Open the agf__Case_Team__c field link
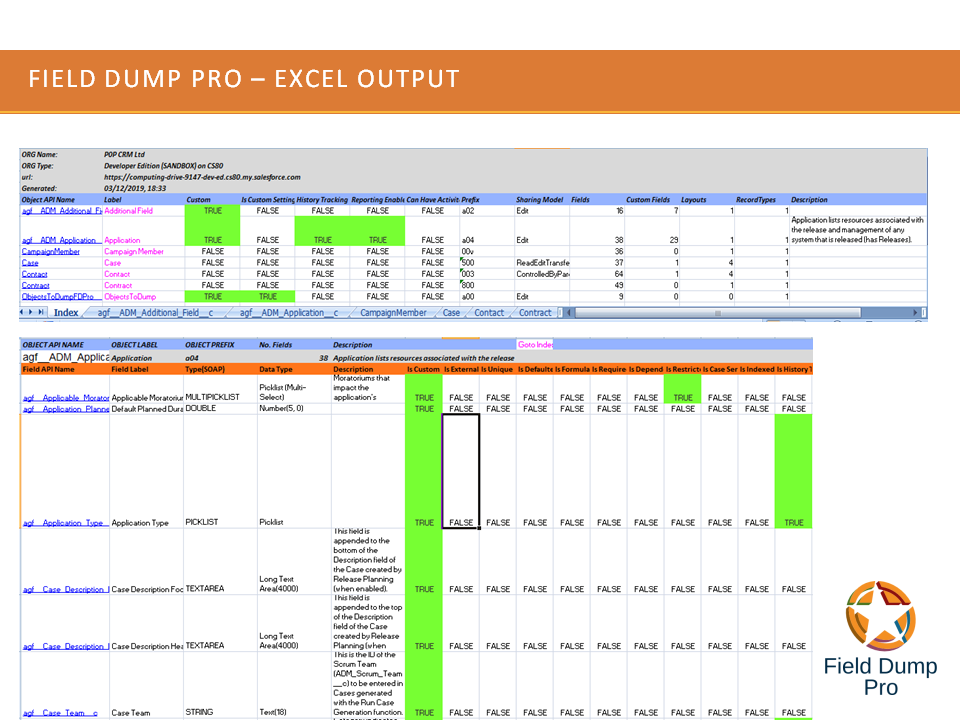 coord(60,713)
